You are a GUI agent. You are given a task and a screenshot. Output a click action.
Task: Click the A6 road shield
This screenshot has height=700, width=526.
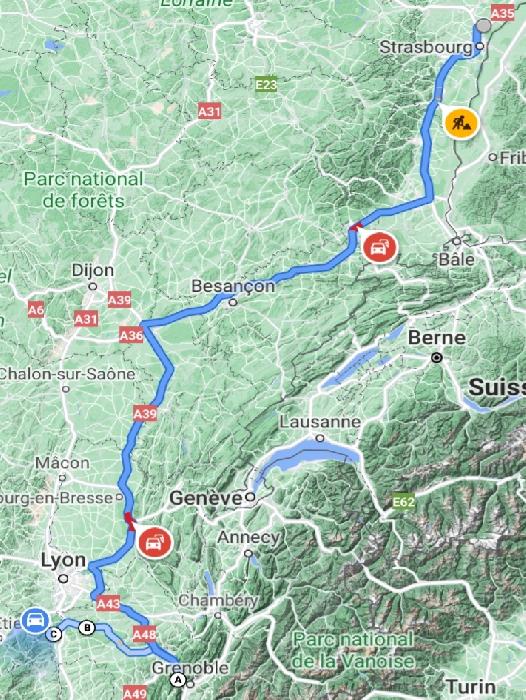(x=36, y=309)
